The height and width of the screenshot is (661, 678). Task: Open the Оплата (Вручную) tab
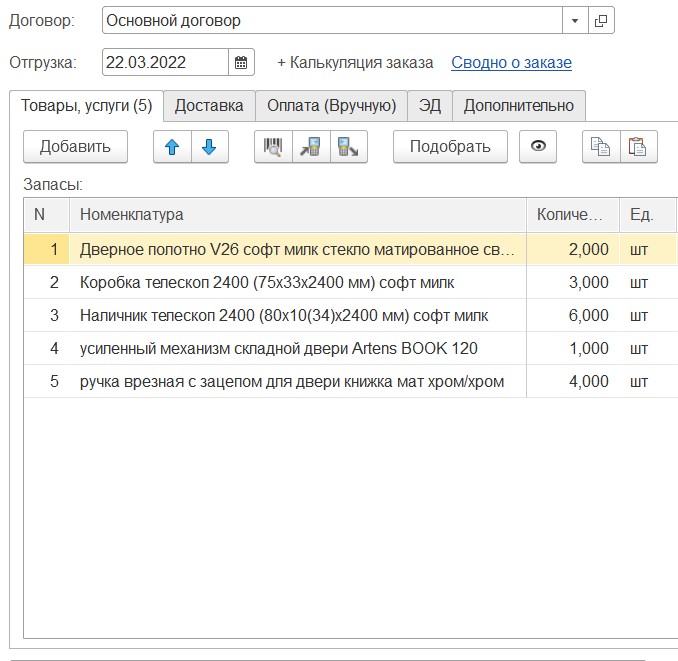(x=331, y=105)
